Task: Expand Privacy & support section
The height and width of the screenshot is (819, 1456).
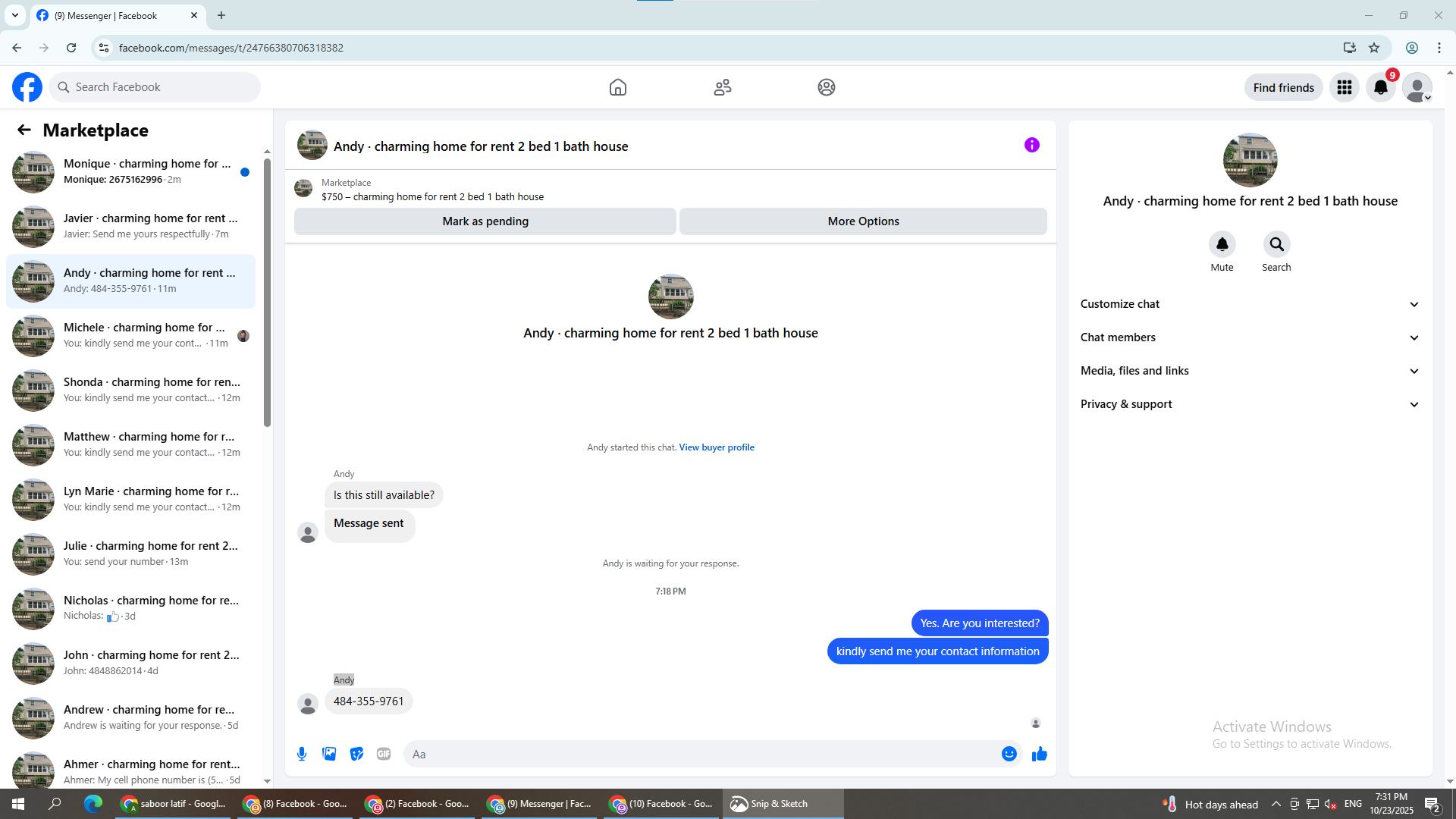Action: pyautogui.click(x=1249, y=404)
